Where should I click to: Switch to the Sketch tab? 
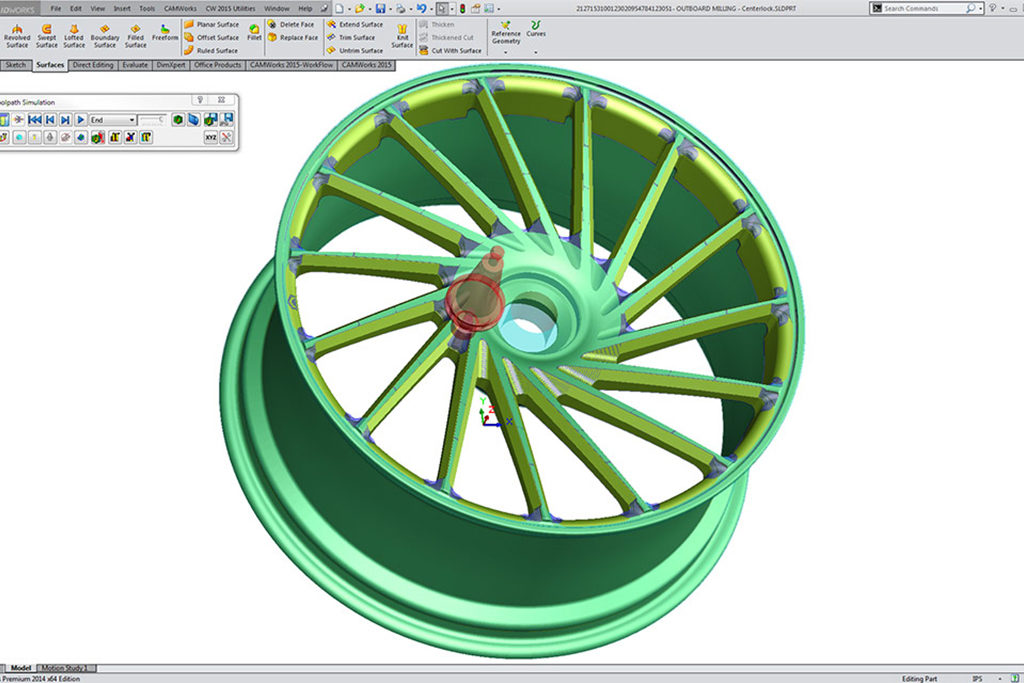16,65
